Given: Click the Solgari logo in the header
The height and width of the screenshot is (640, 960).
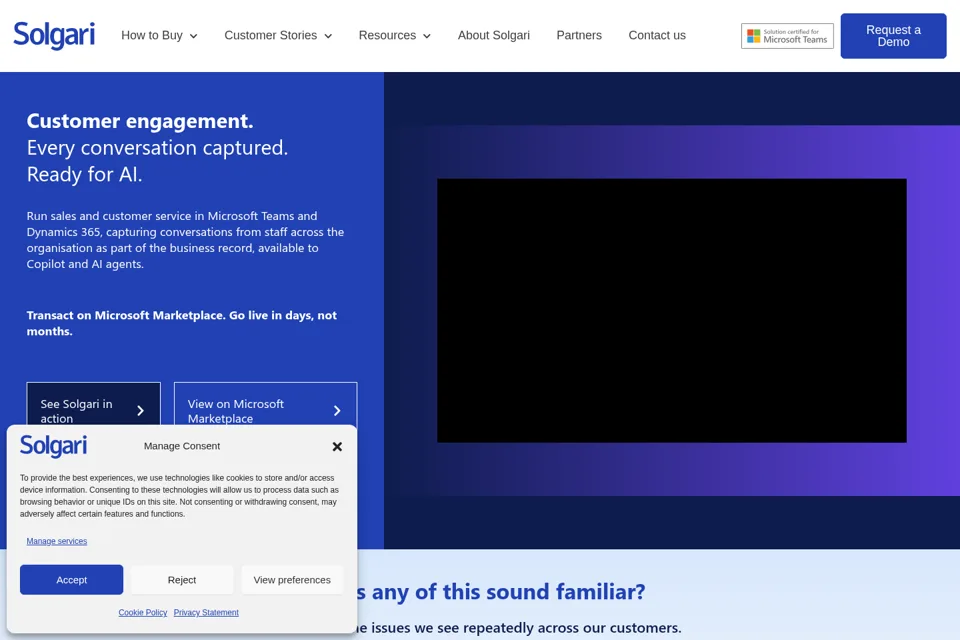Looking at the screenshot, I should coord(54,35).
